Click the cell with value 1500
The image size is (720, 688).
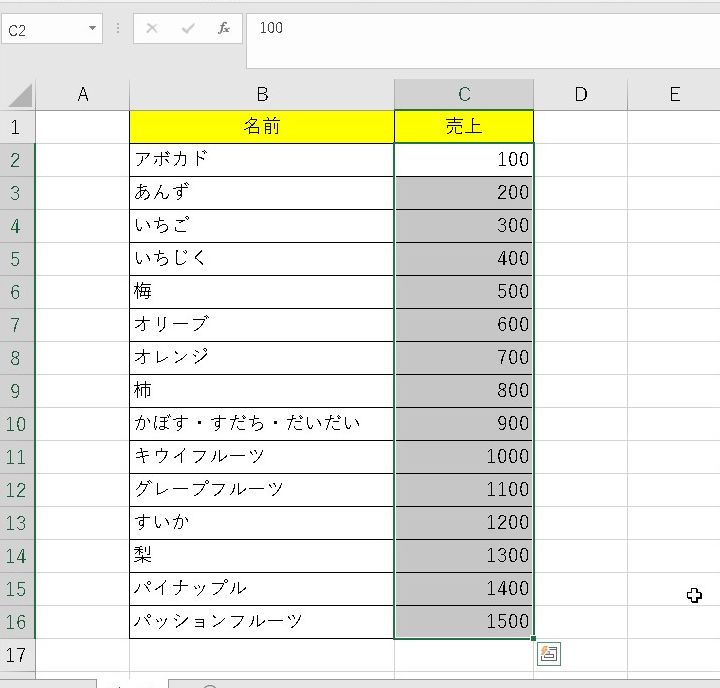[464, 622]
